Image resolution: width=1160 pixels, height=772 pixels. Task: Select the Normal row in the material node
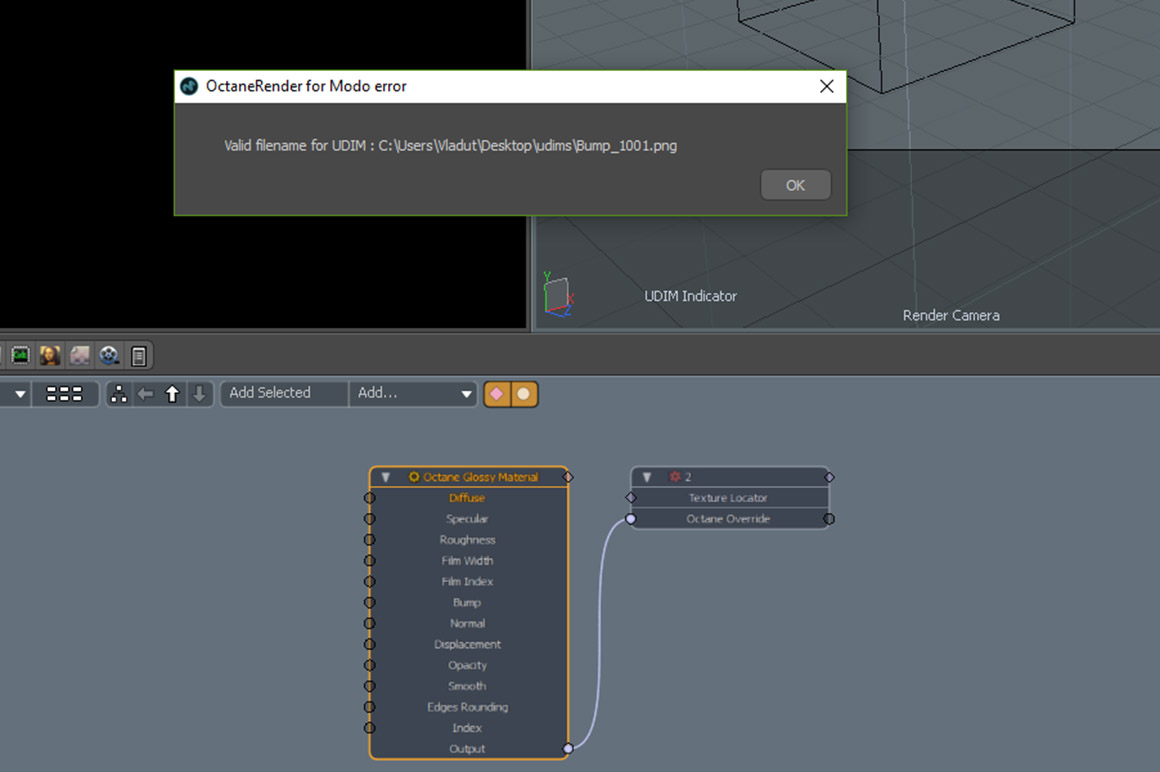click(x=468, y=623)
